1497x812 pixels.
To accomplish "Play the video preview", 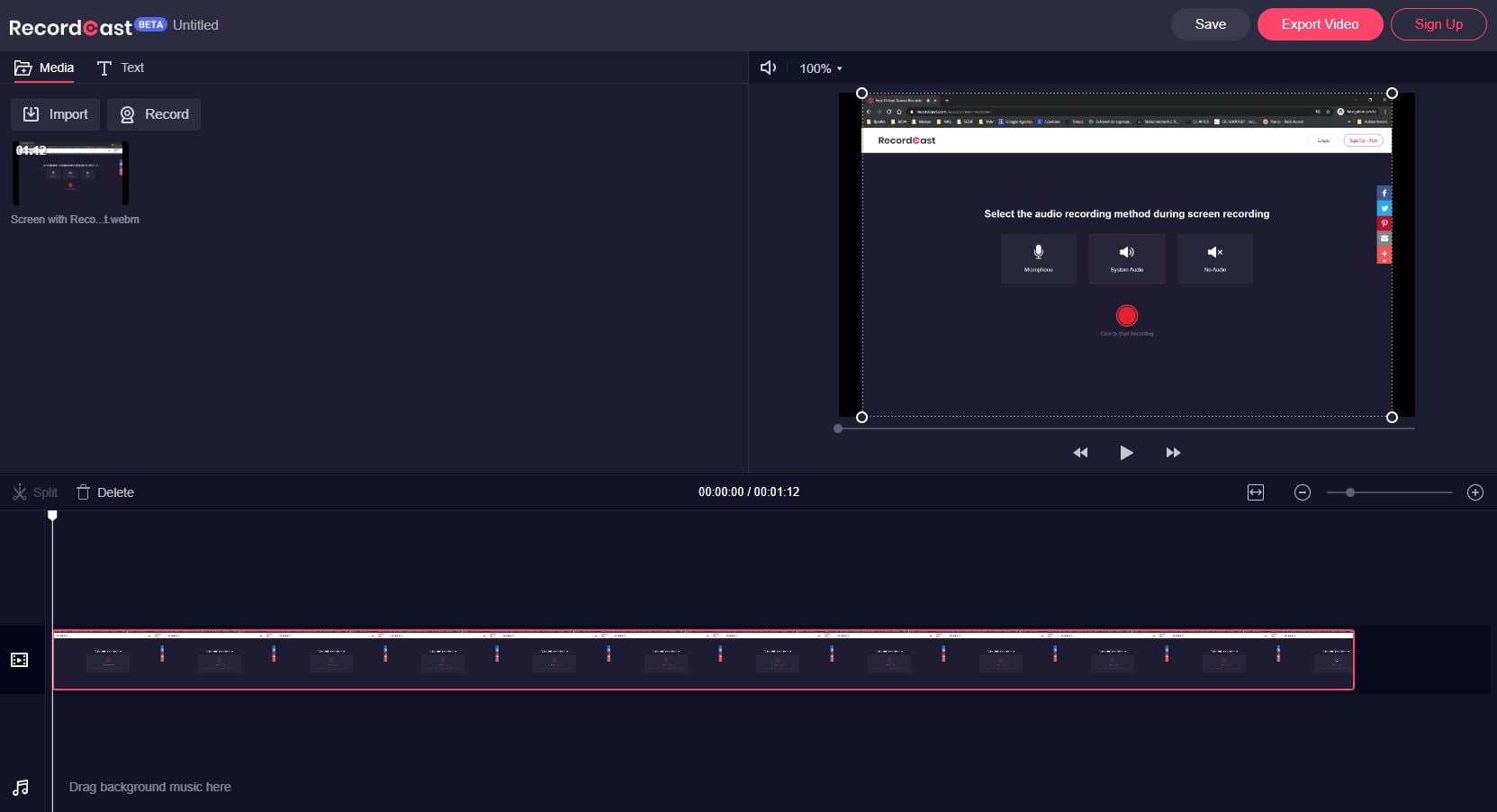I will (x=1126, y=453).
